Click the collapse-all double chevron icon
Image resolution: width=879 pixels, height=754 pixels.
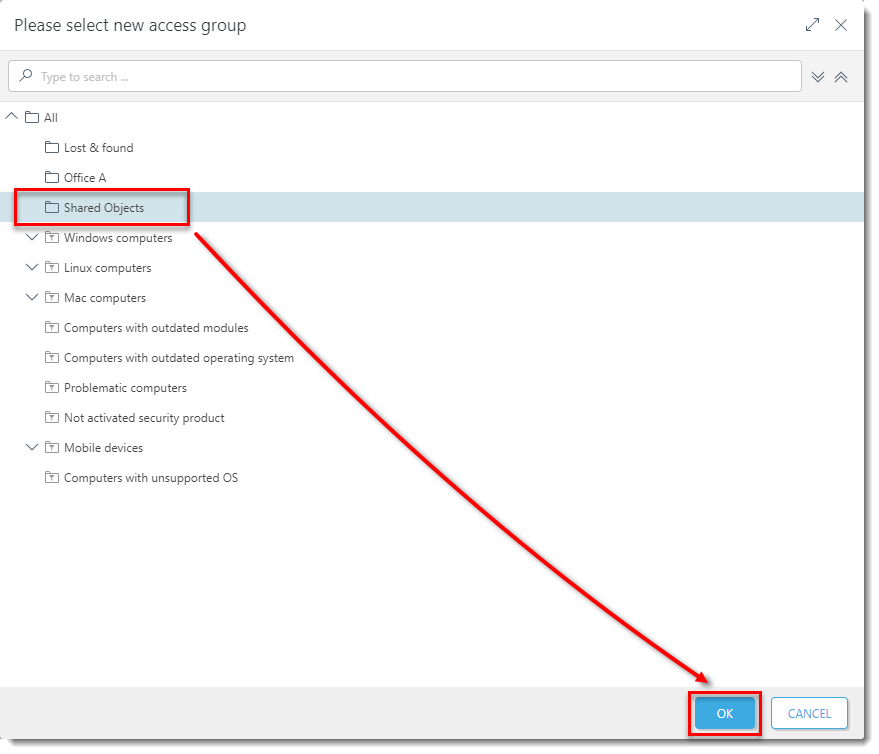pos(841,77)
